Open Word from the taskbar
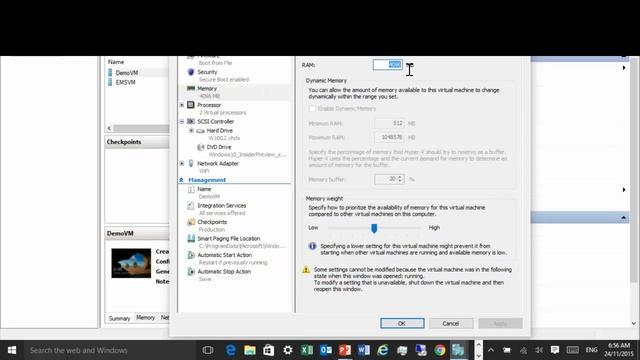This screenshot has width=640, height=360. pyautogui.click(x=364, y=350)
